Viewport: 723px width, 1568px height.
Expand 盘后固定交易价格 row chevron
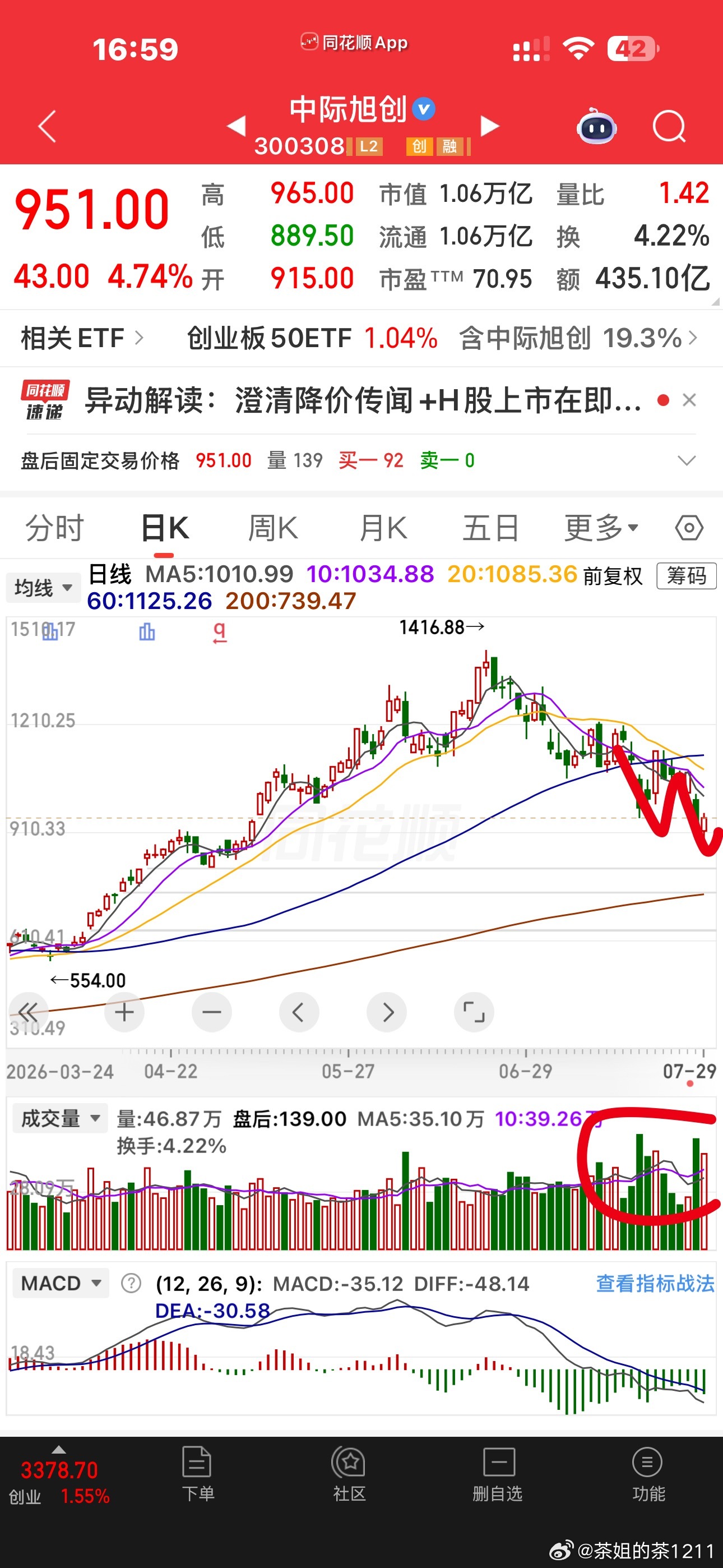tap(687, 460)
